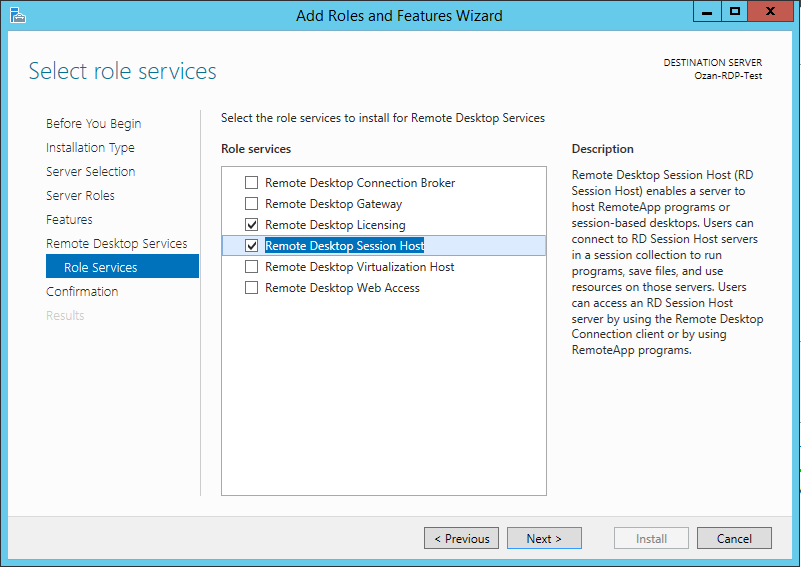Viewport: 801px width, 567px height.
Task: Uncheck Remote Desktop Licensing role service
Action: [252, 225]
